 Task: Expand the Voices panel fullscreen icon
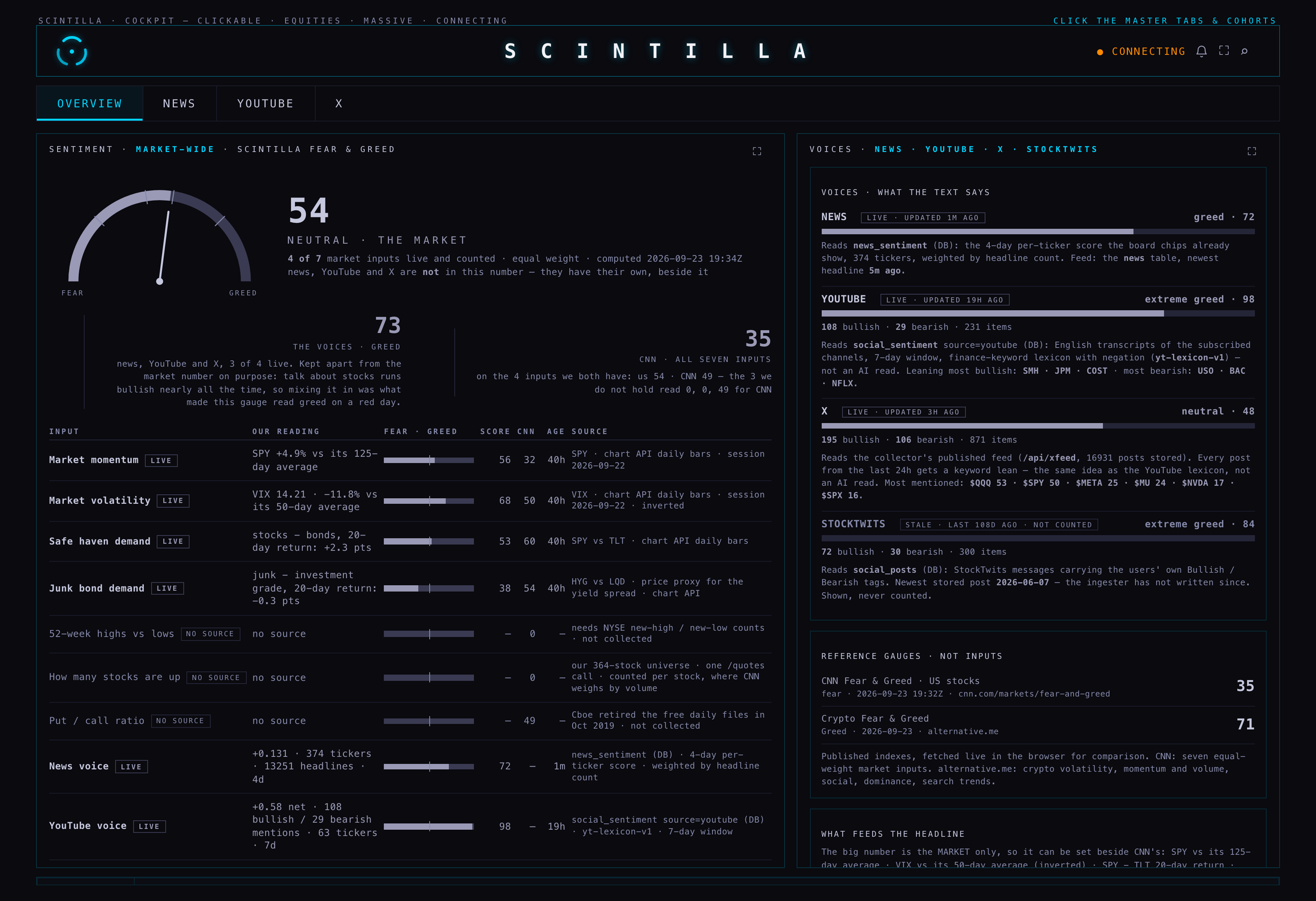pos(1251,151)
